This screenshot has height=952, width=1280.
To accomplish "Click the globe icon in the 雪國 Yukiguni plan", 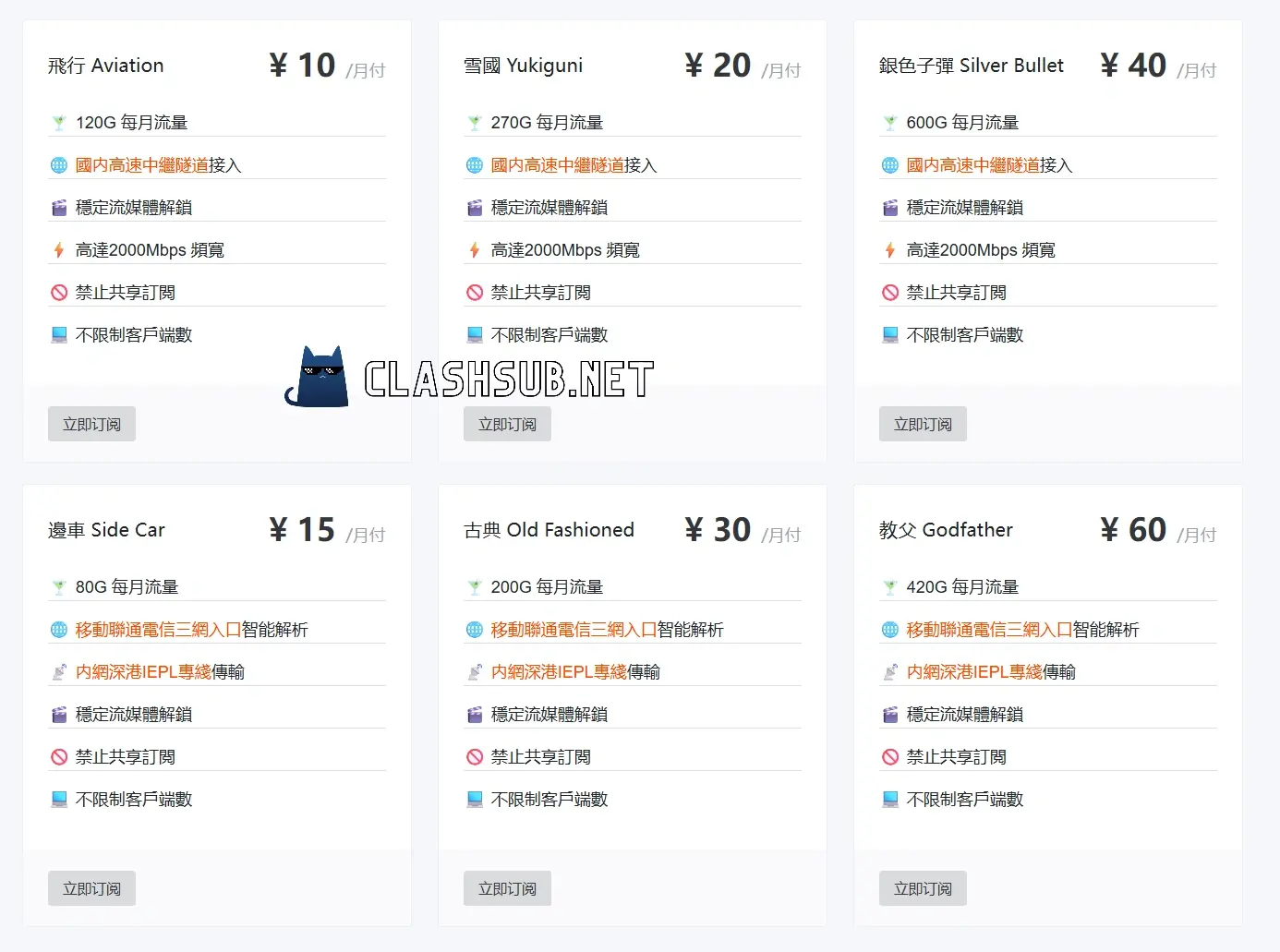I will coord(475,165).
